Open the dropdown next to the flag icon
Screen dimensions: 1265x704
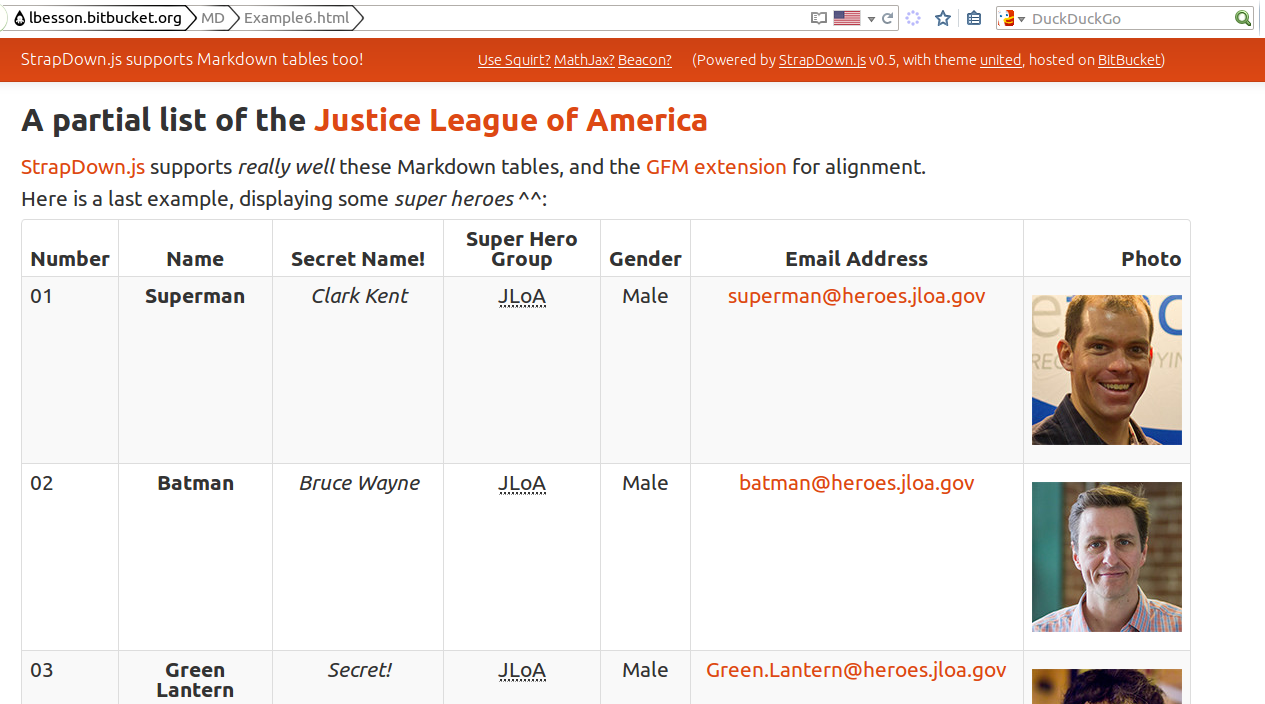(869, 17)
